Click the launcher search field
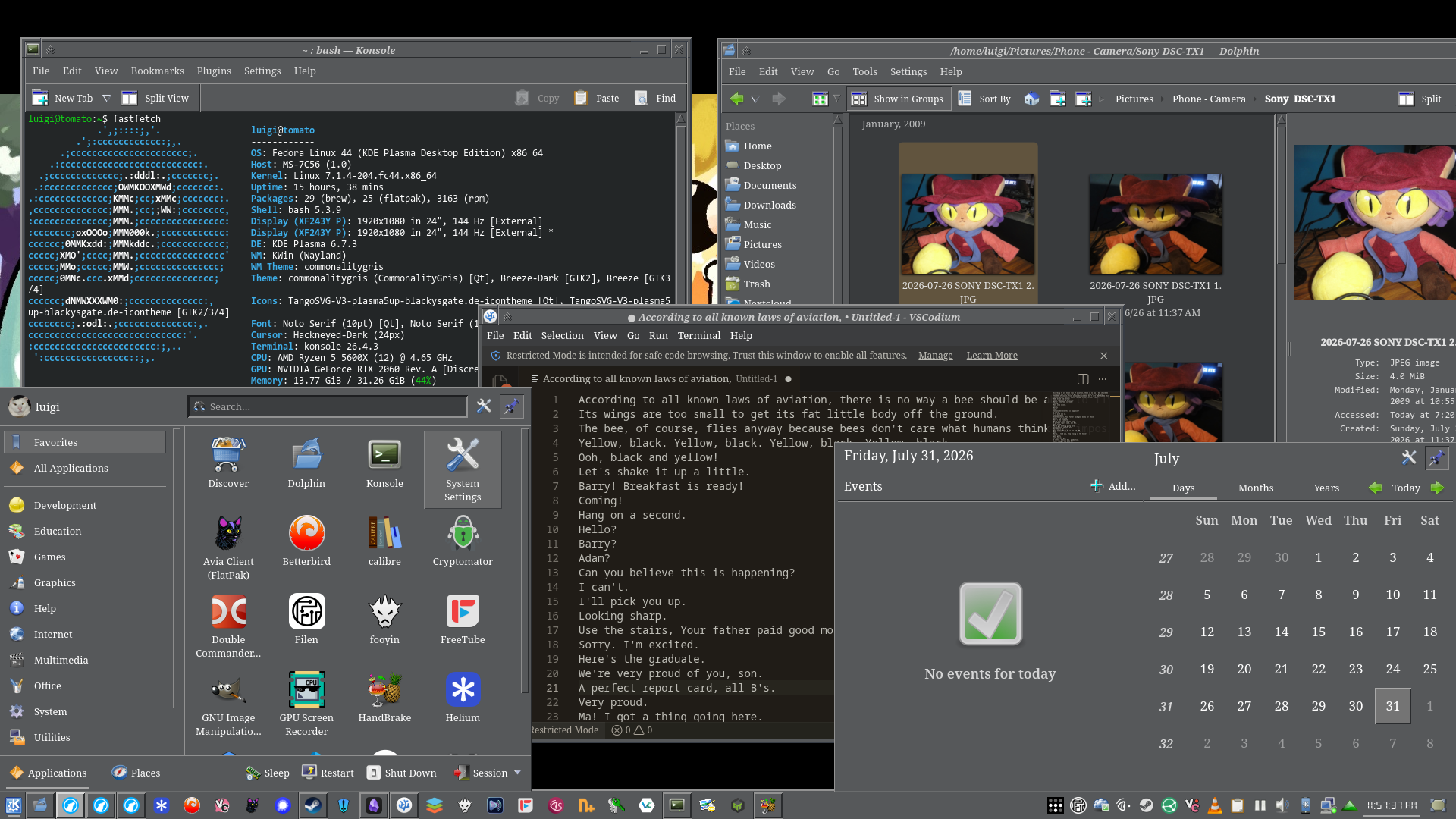Viewport: 1456px width, 819px height. point(328,406)
